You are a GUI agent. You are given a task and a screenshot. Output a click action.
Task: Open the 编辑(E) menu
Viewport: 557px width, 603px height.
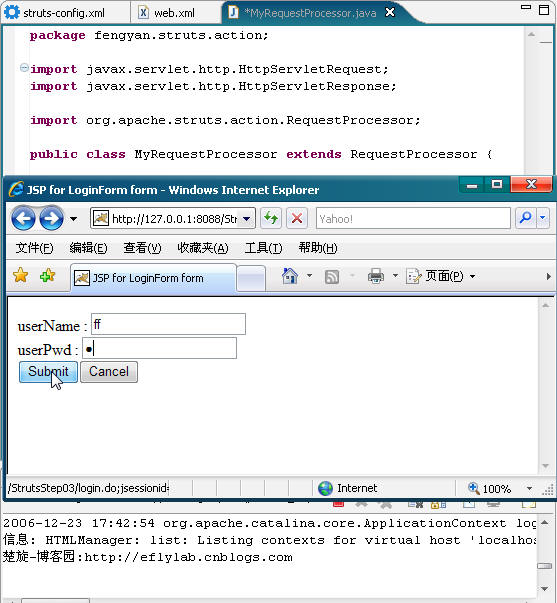pos(88,248)
